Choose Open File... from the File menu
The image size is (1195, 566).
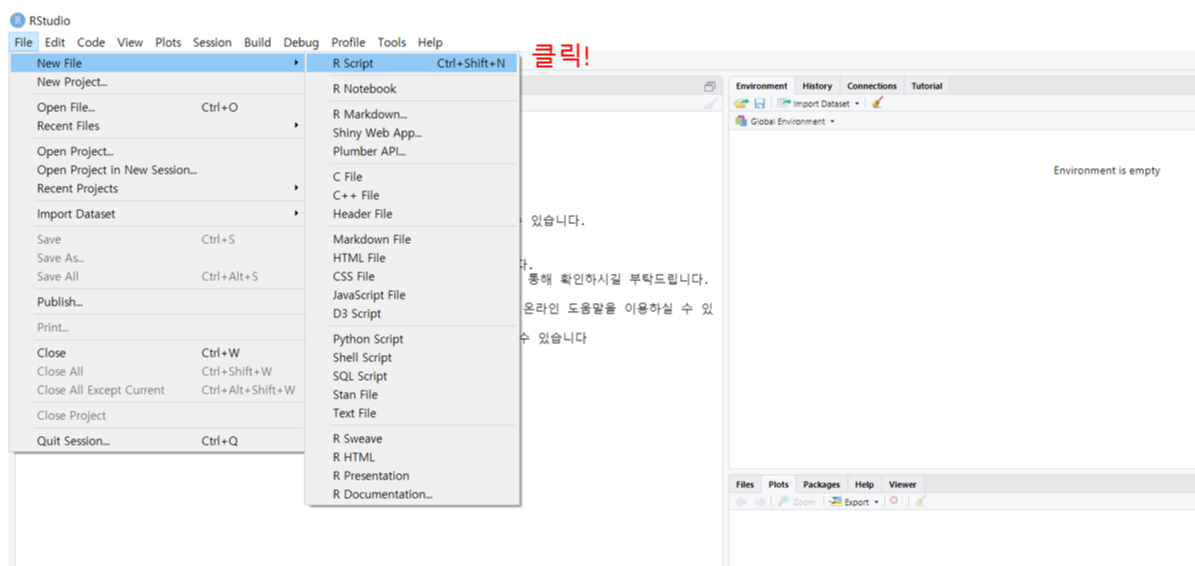tap(158, 107)
